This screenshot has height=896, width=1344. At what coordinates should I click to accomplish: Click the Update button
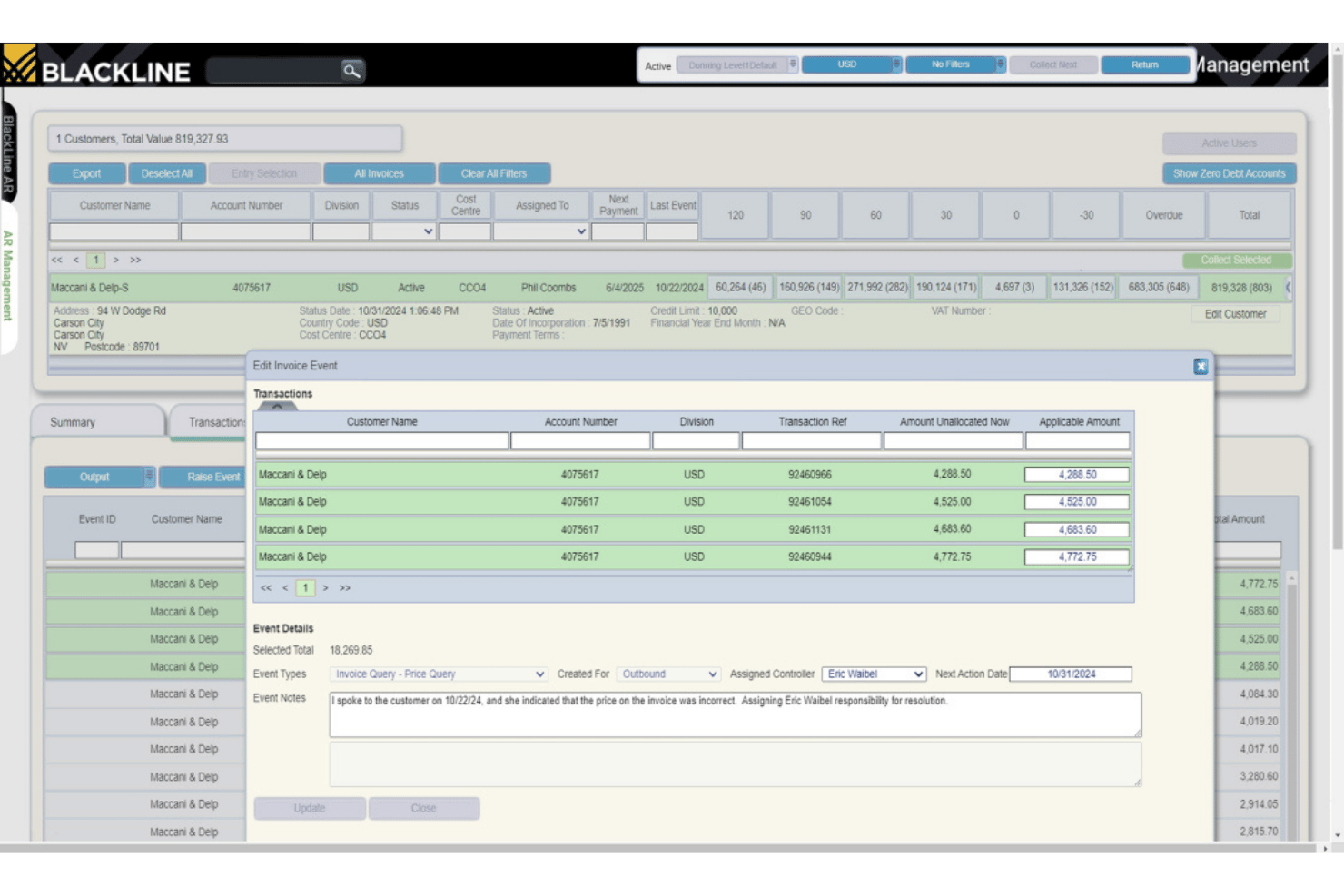[x=310, y=808]
